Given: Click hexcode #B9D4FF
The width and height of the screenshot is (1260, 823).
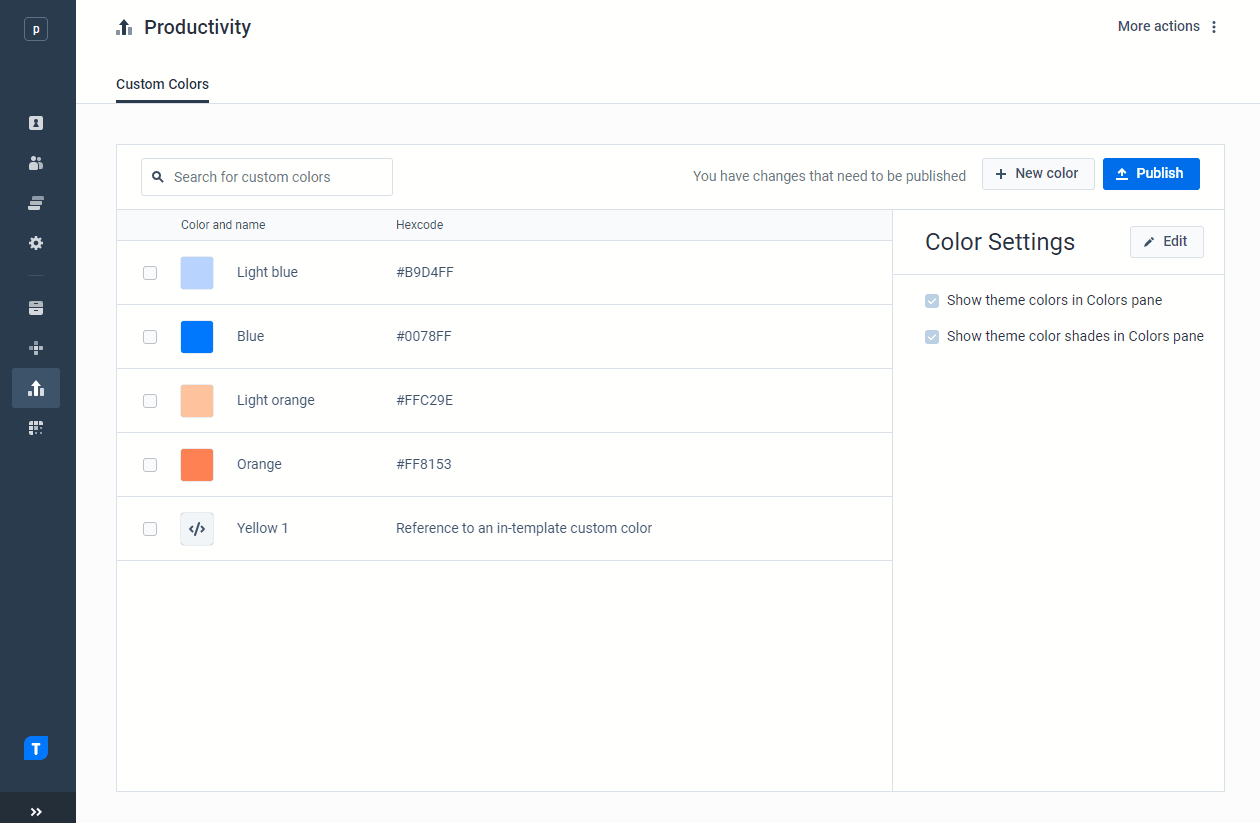Looking at the screenshot, I should (425, 273).
